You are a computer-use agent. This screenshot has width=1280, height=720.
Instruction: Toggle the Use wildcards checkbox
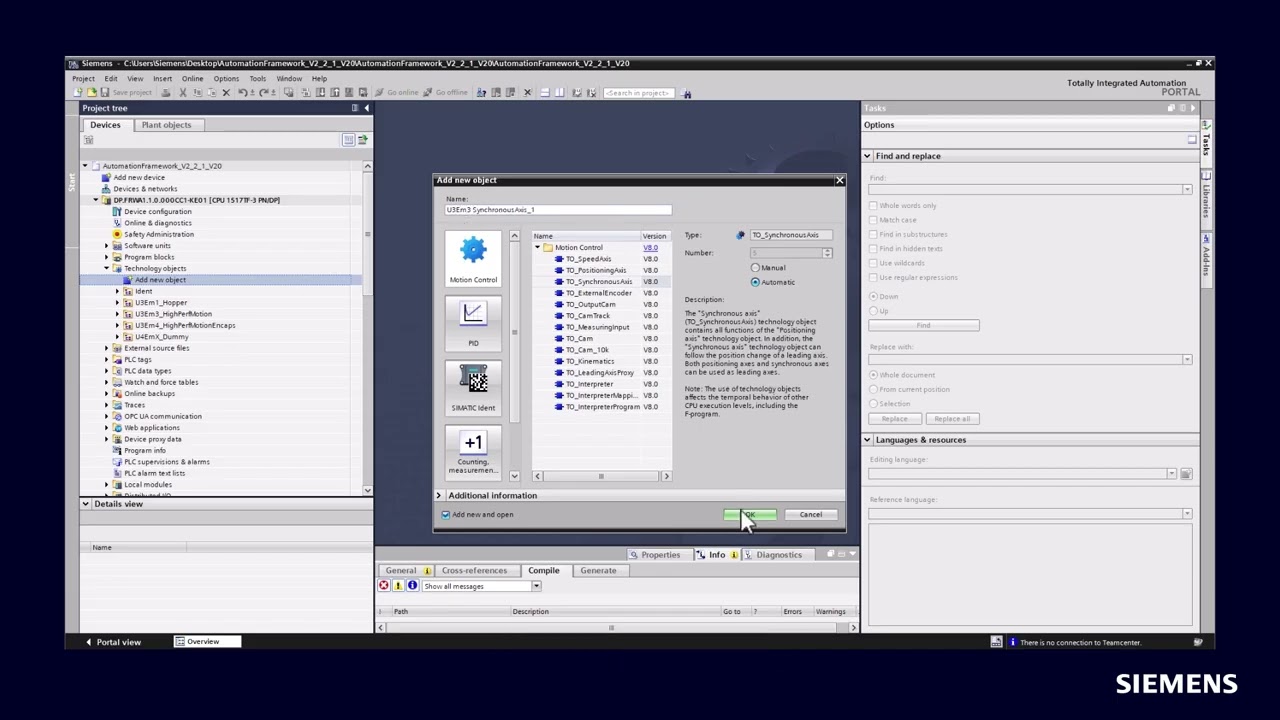873,263
